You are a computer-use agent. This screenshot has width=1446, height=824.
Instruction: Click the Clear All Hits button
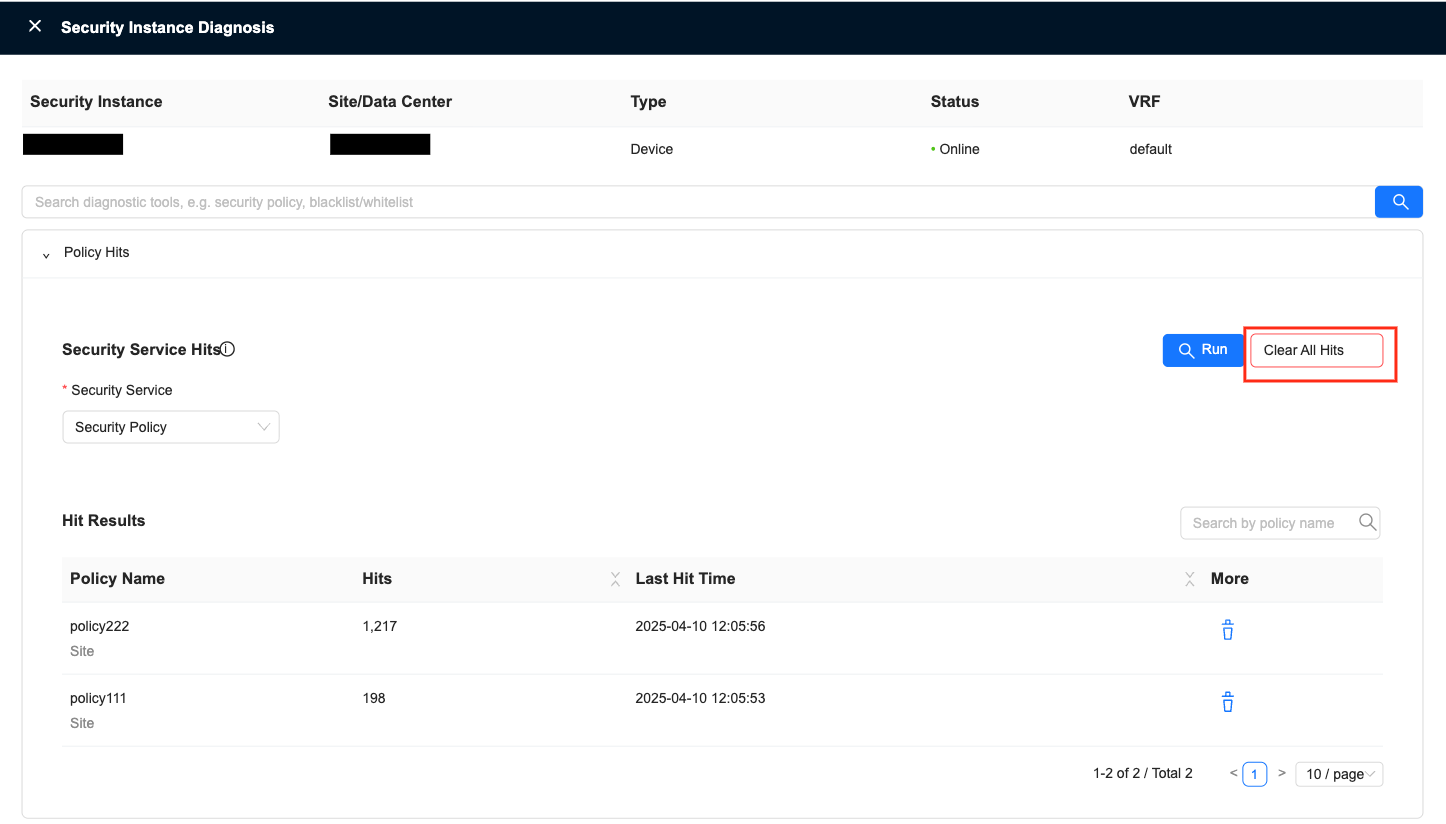(x=1317, y=350)
